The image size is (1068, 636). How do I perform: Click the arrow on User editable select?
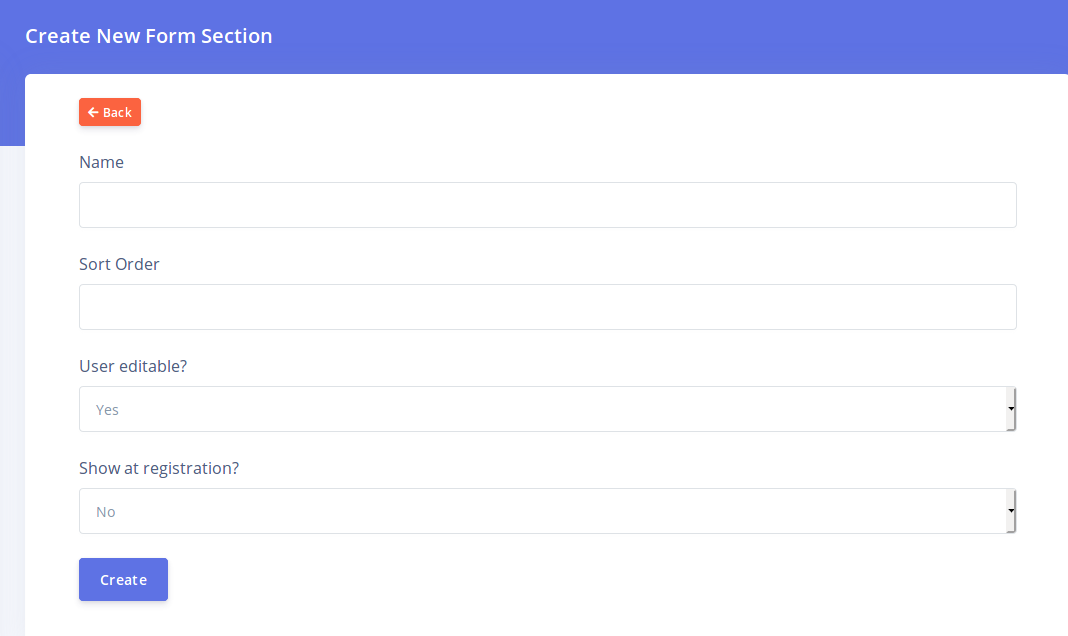click(x=1011, y=409)
